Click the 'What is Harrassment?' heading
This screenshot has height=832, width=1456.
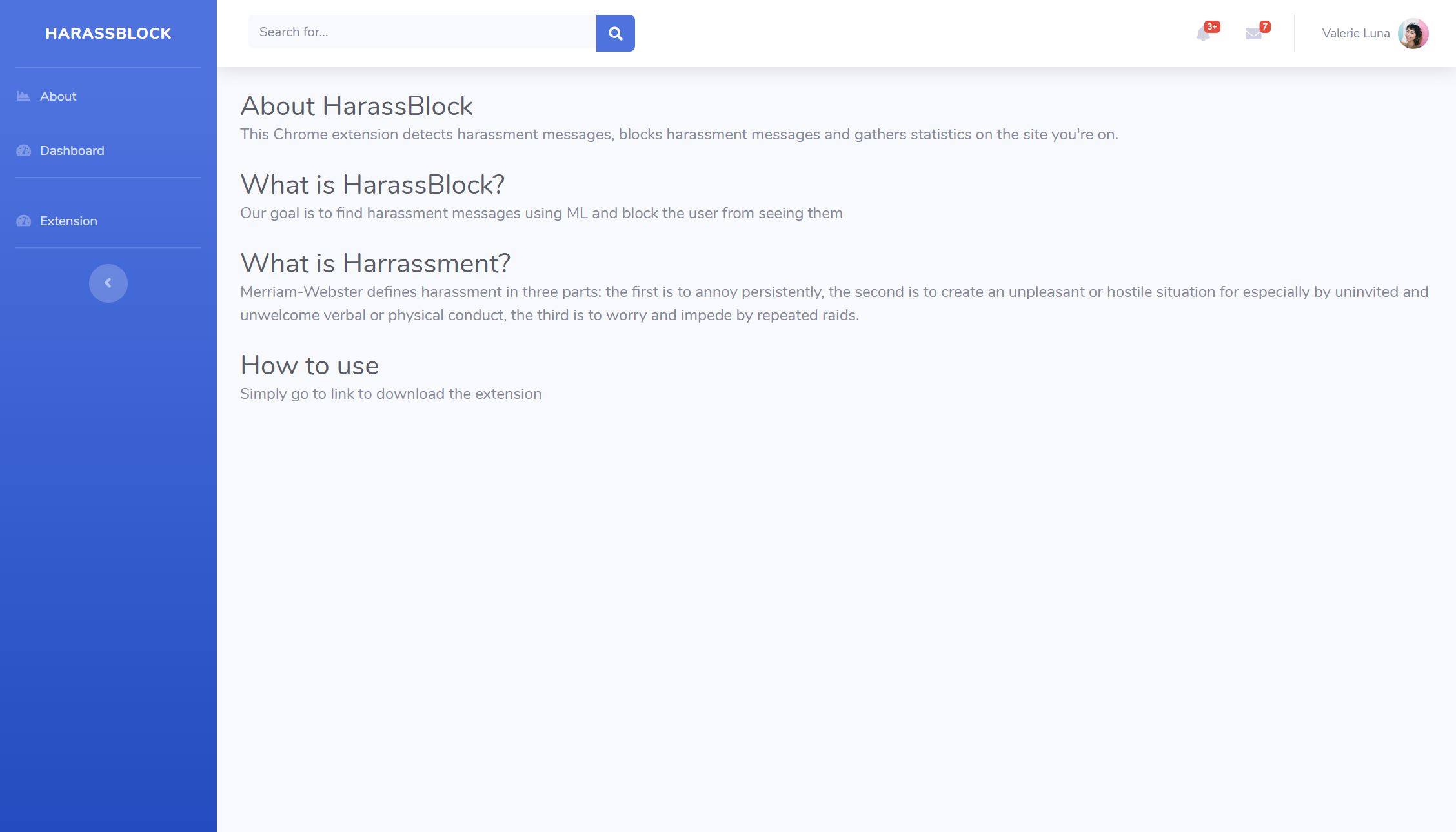375,263
